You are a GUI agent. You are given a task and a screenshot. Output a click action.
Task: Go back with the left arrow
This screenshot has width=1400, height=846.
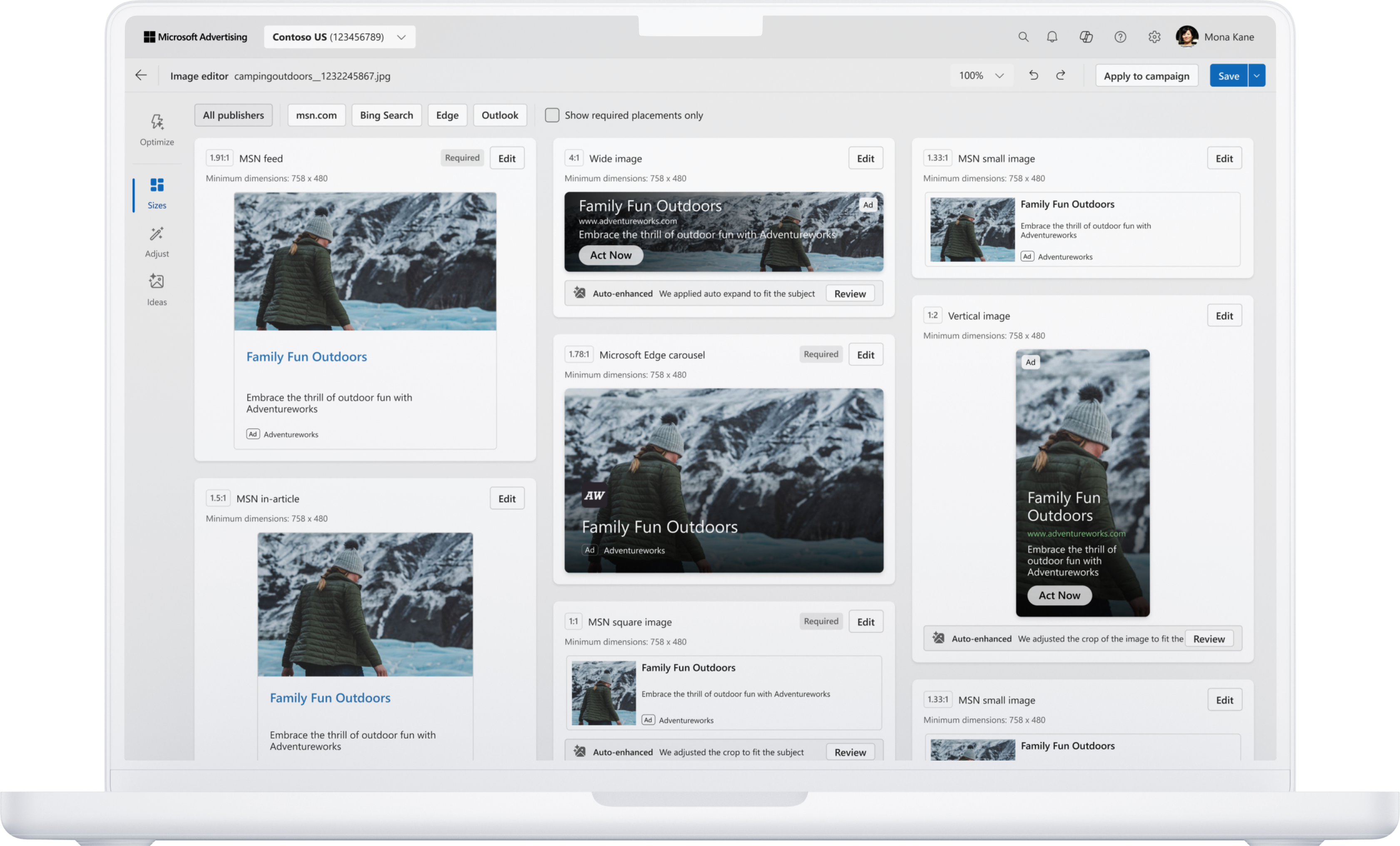(141, 76)
